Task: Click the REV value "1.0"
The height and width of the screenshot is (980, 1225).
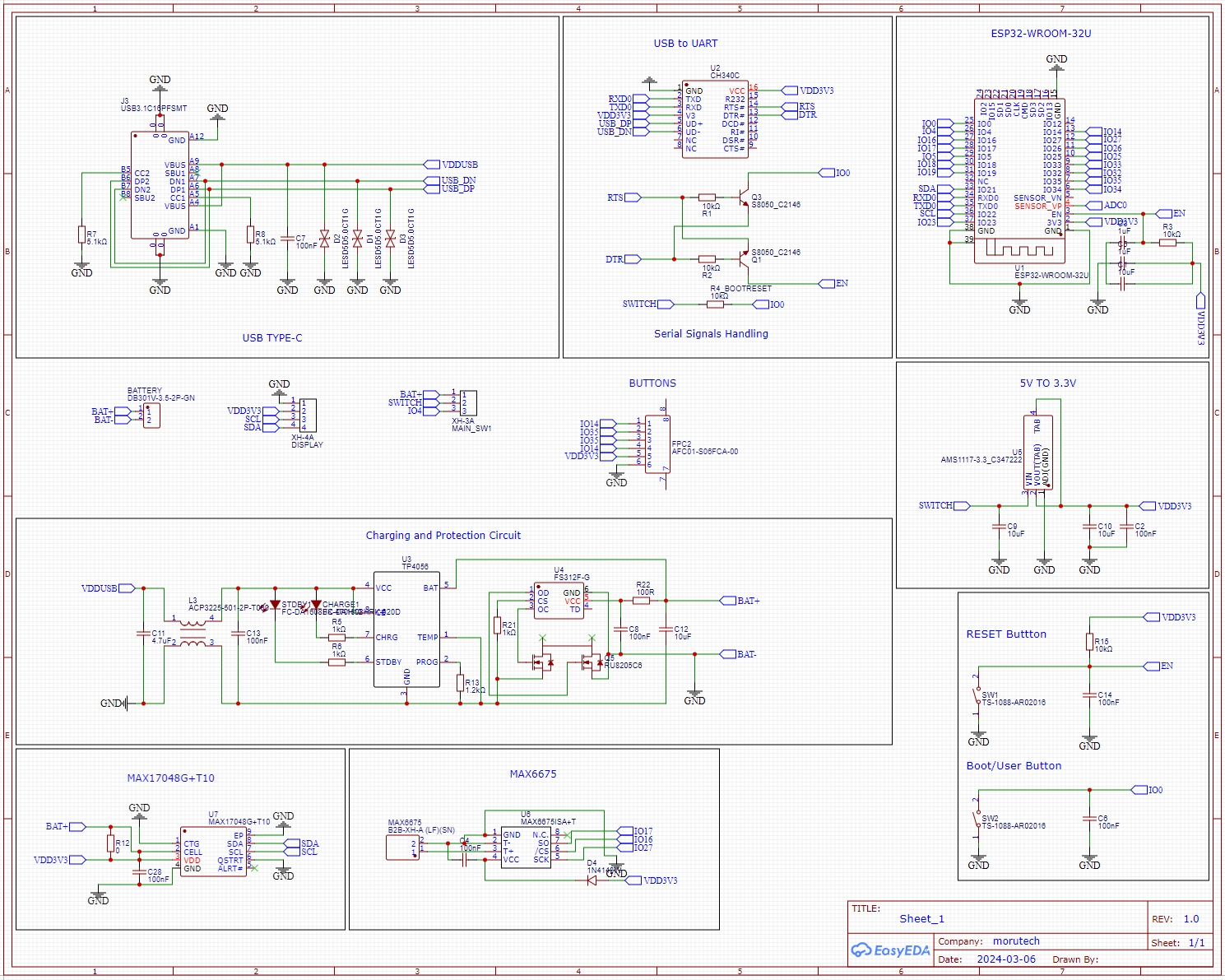Action: click(1191, 918)
